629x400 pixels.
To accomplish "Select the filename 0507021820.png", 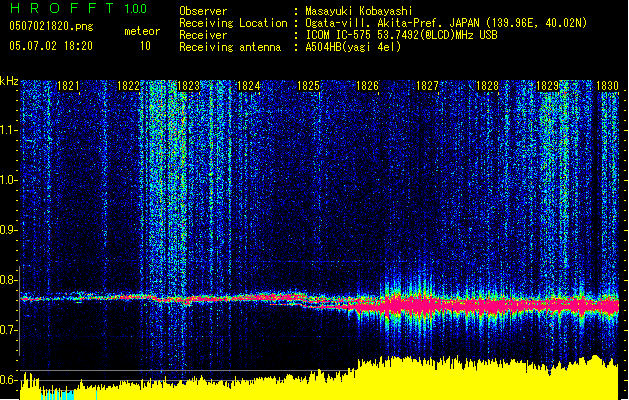I will pyautogui.click(x=51, y=27).
